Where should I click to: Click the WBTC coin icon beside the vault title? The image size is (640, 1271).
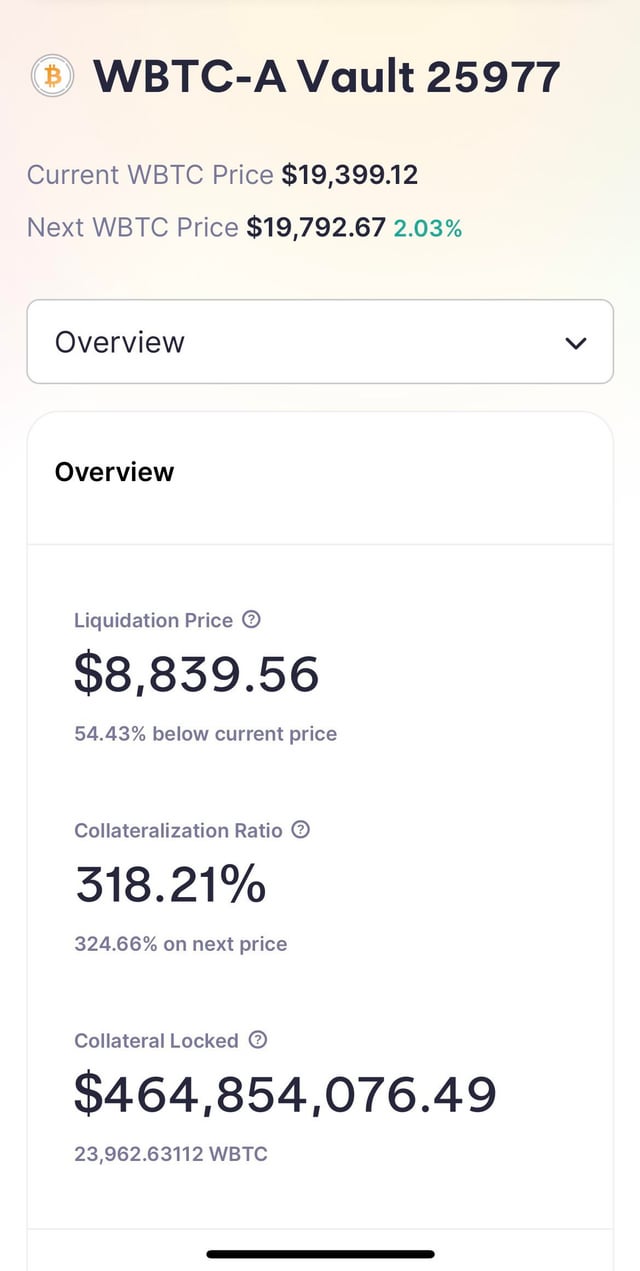(52, 76)
